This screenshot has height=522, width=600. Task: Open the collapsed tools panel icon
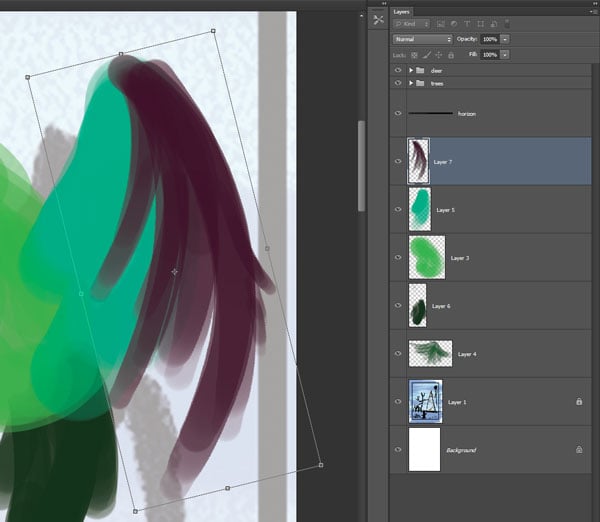[x=378, y=19]
